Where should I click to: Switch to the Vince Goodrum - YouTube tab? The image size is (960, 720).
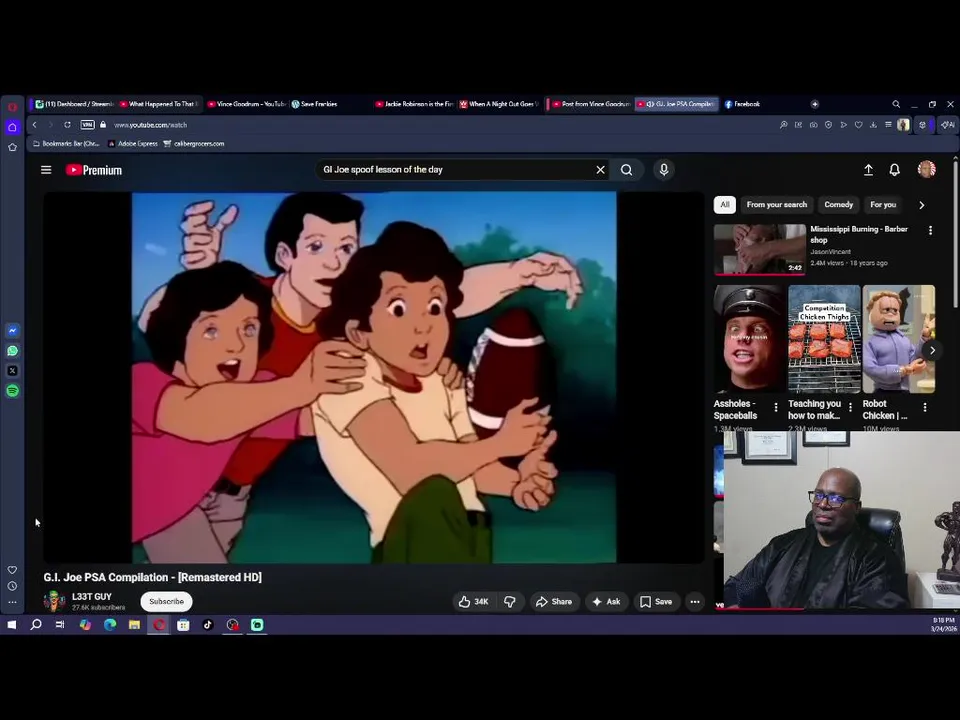click(246, 104)
